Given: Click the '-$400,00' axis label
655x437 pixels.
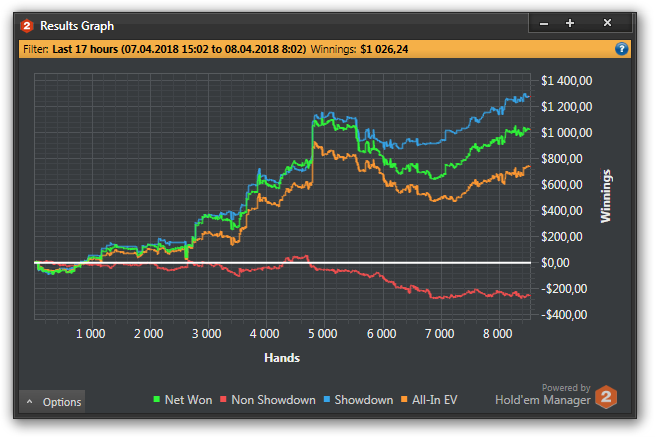Looking at the screenshot, I should (564, 314).
